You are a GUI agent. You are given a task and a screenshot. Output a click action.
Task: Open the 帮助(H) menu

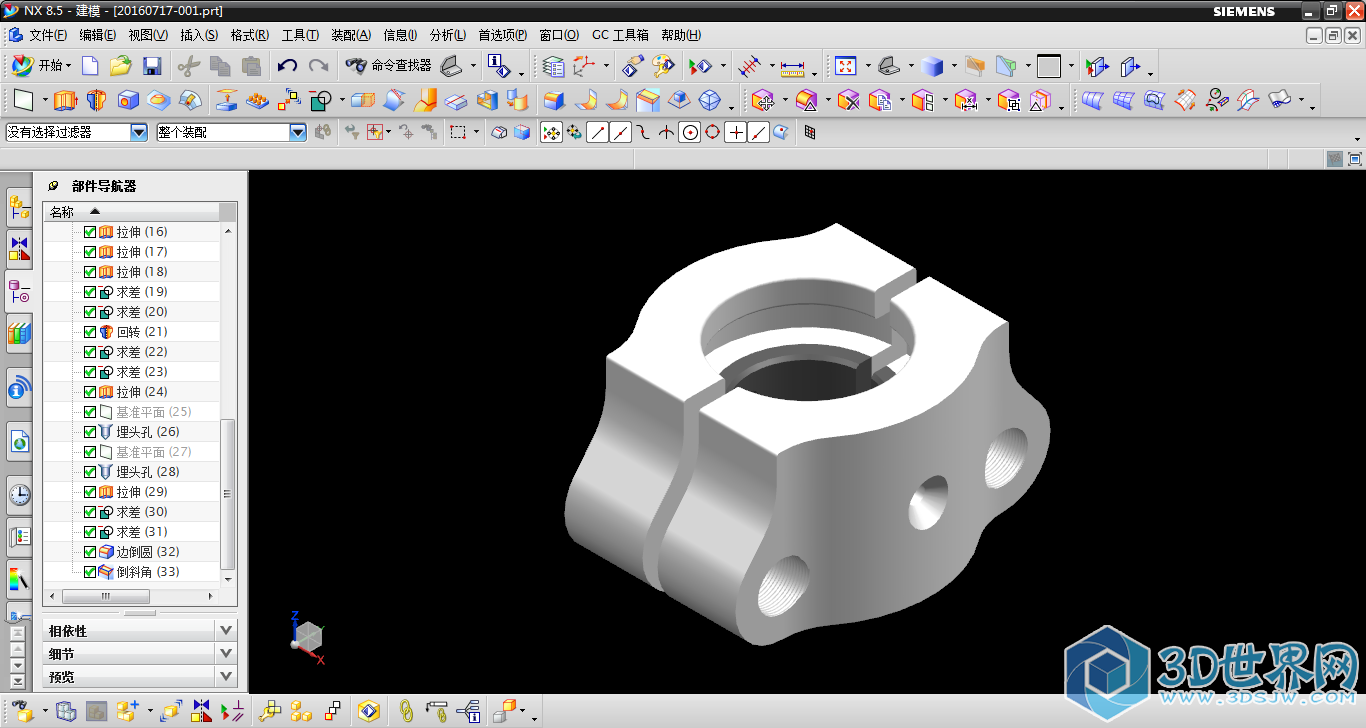(x=681, y=35)
